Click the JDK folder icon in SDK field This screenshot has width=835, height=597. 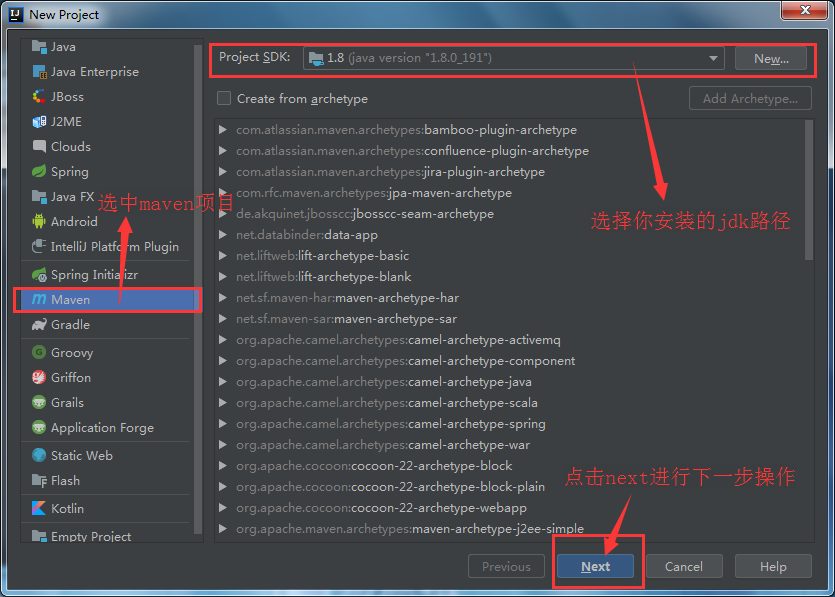(316, 59)
